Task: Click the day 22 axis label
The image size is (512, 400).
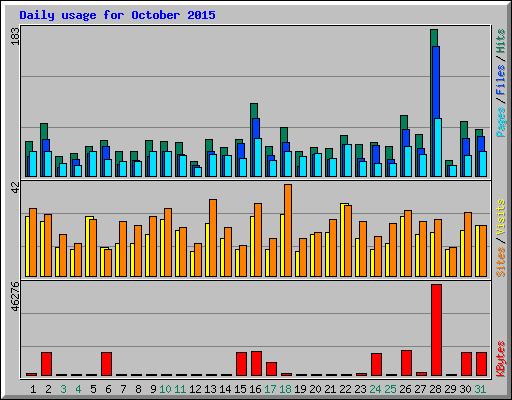Action: 345,389
